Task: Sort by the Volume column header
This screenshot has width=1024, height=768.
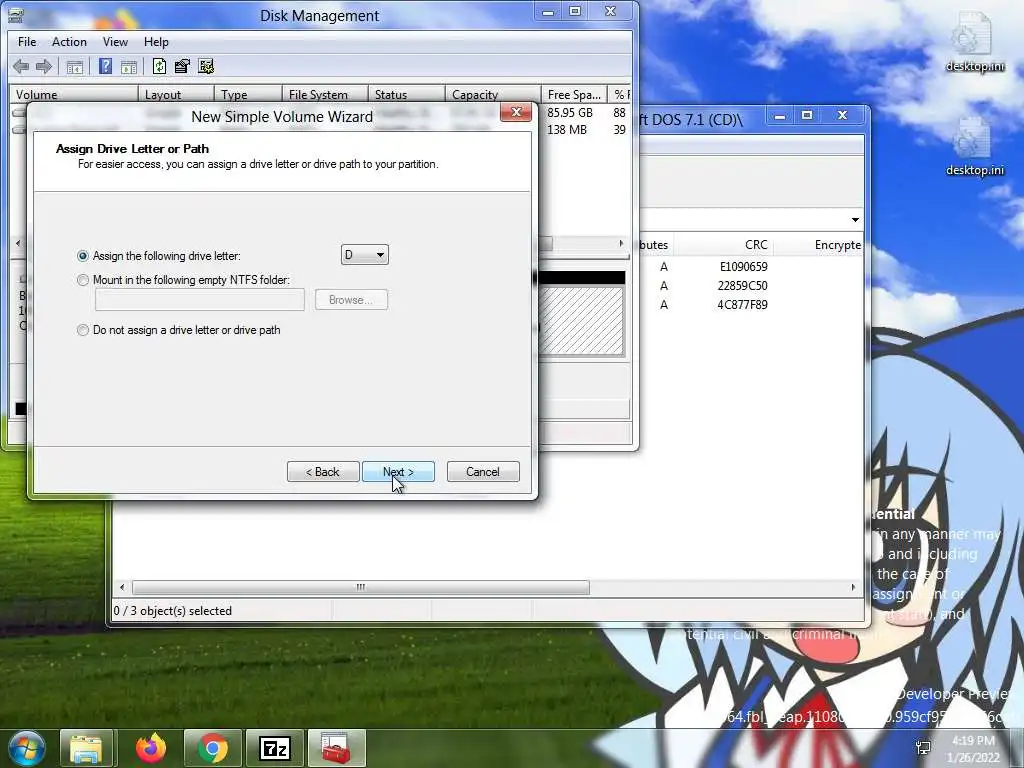Action: 73,95
